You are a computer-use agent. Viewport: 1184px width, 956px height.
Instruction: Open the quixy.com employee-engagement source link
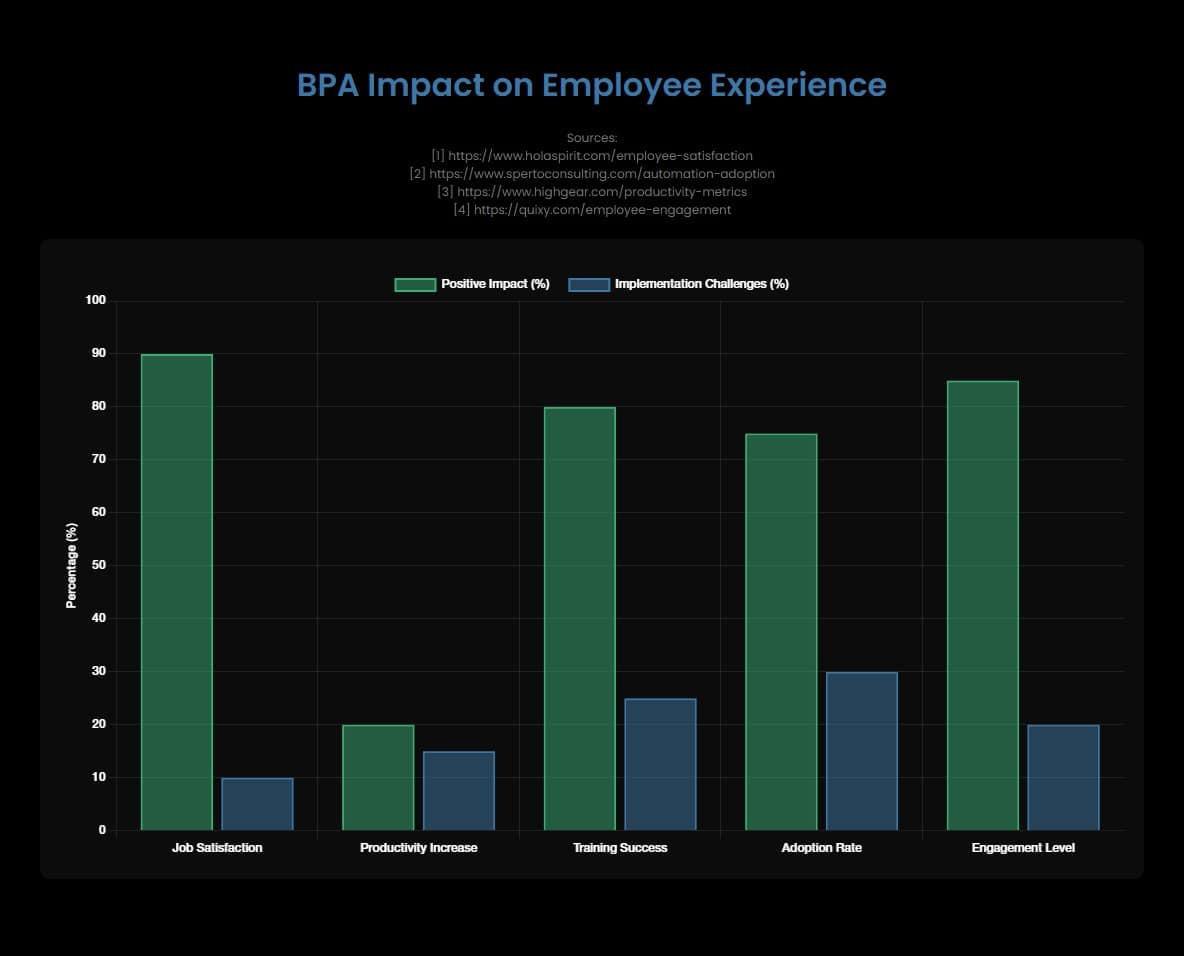coord(592,209)
